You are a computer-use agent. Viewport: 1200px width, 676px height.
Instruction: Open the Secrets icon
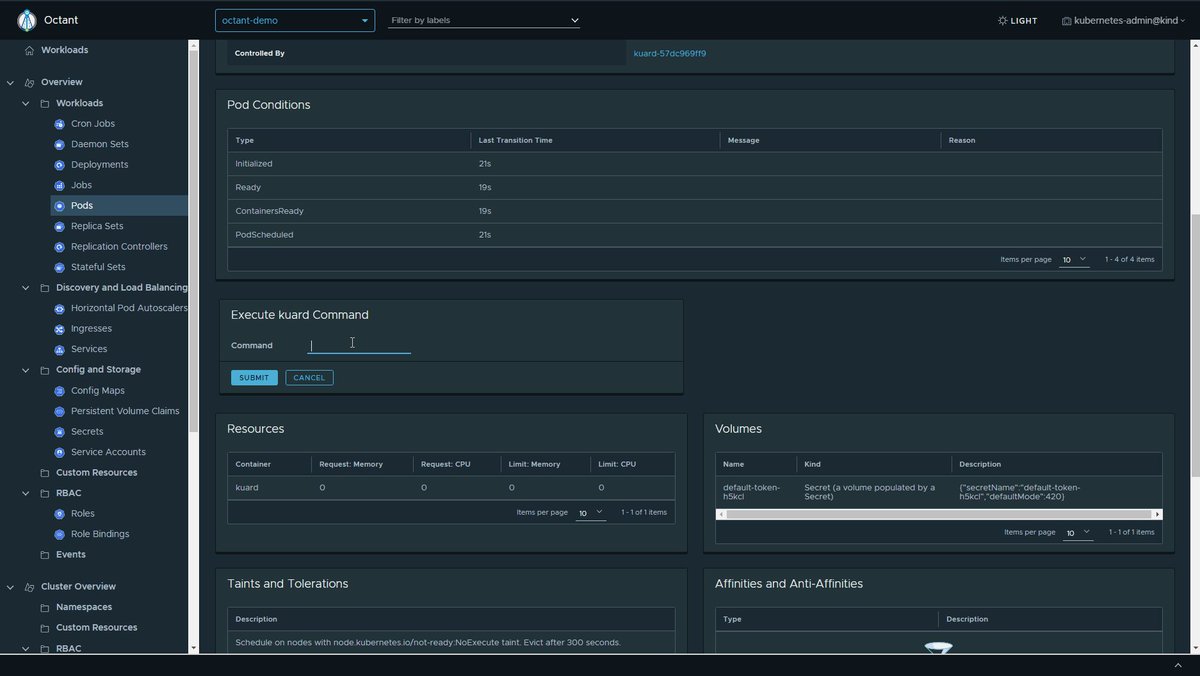[60, 432]
